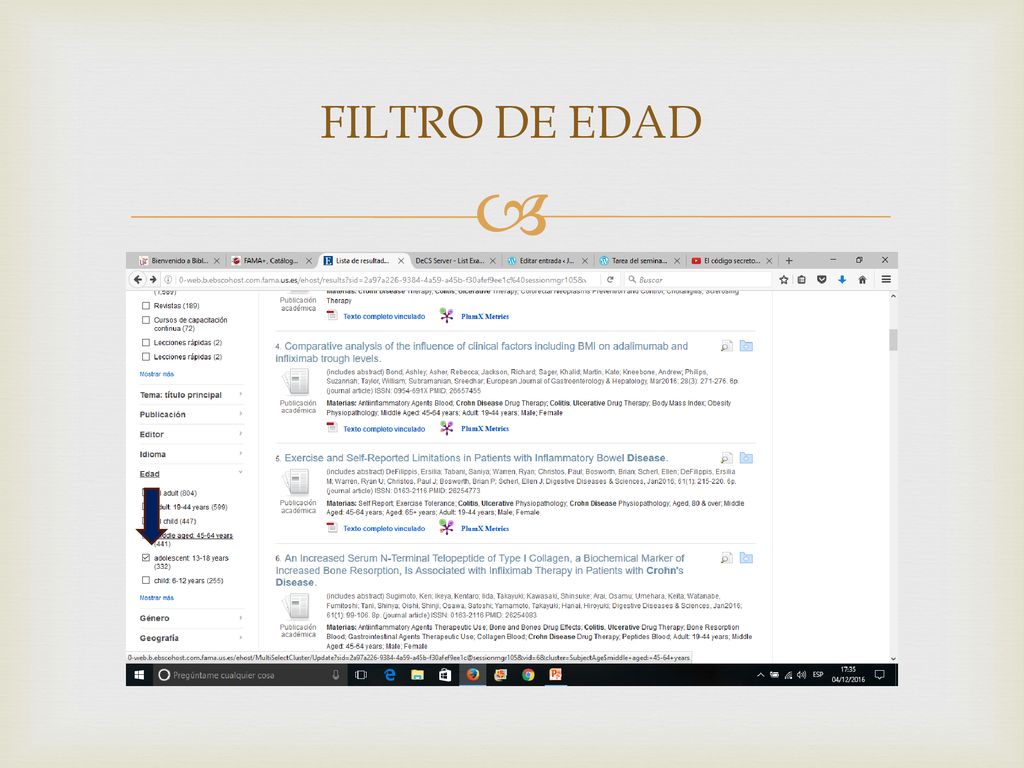Go back with the browser back arrow

click(x=137, y=280)
